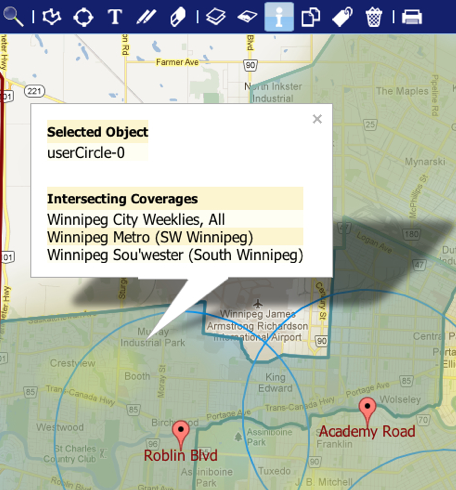Screen dimensions: 456x490
Task: Click the Assiniboine Park tree symbol
Action: [x=238, y=436]
